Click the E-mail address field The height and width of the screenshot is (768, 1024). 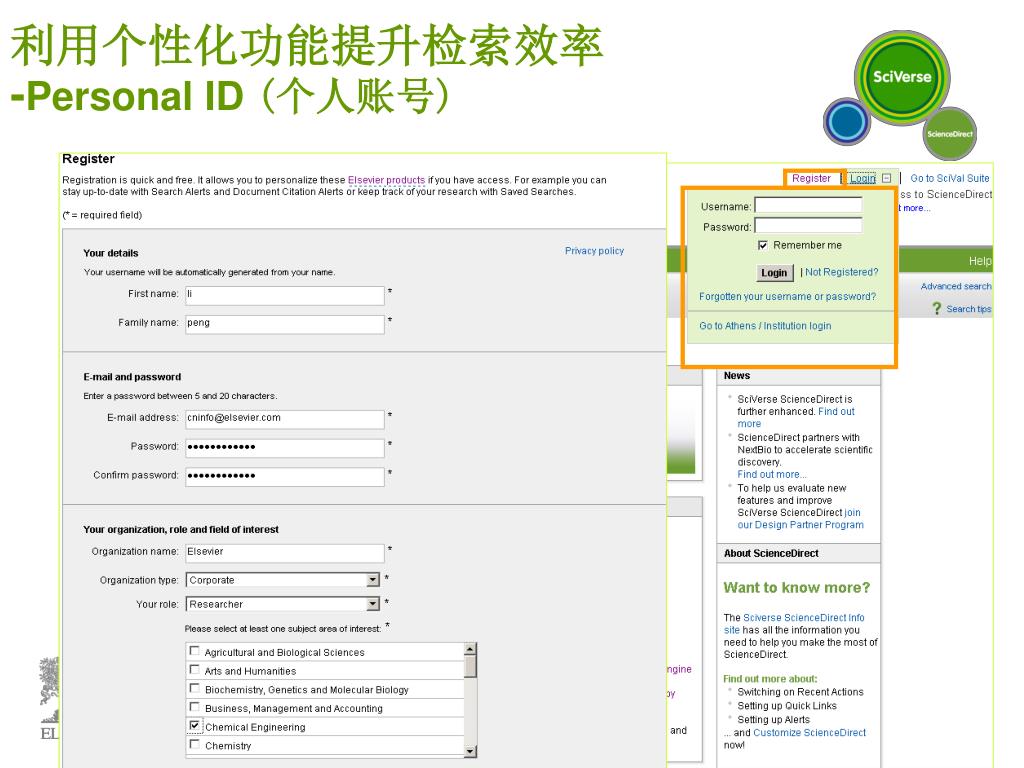(285, 419)
